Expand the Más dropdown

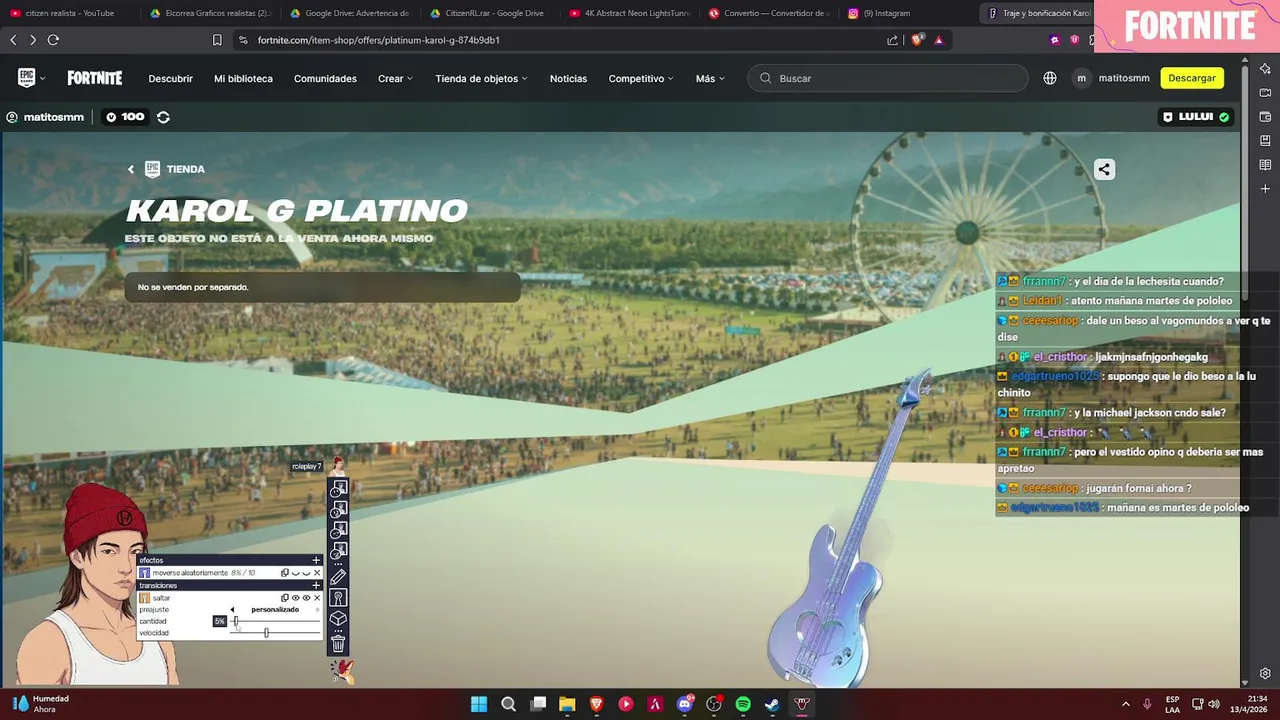710,78
